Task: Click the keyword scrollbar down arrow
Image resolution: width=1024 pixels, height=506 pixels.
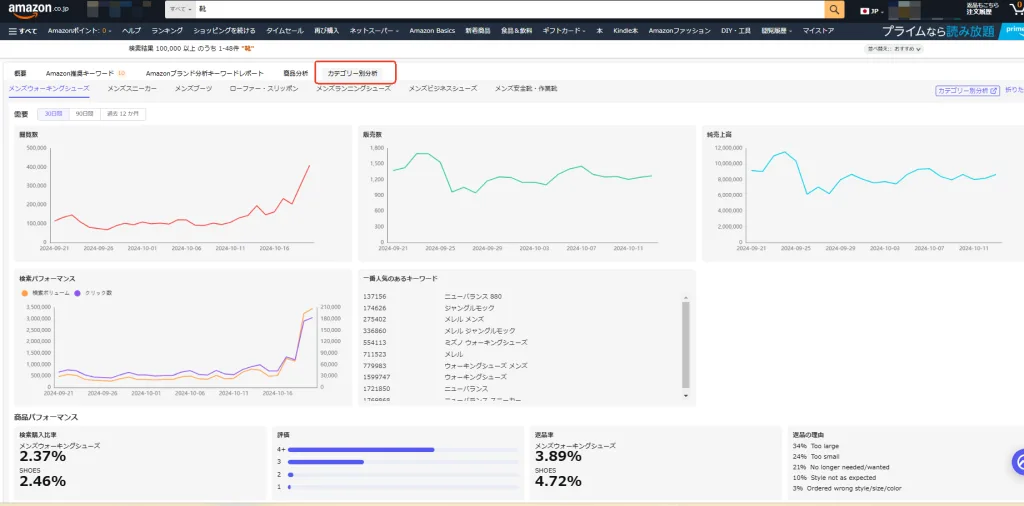Action: [686, 395]
